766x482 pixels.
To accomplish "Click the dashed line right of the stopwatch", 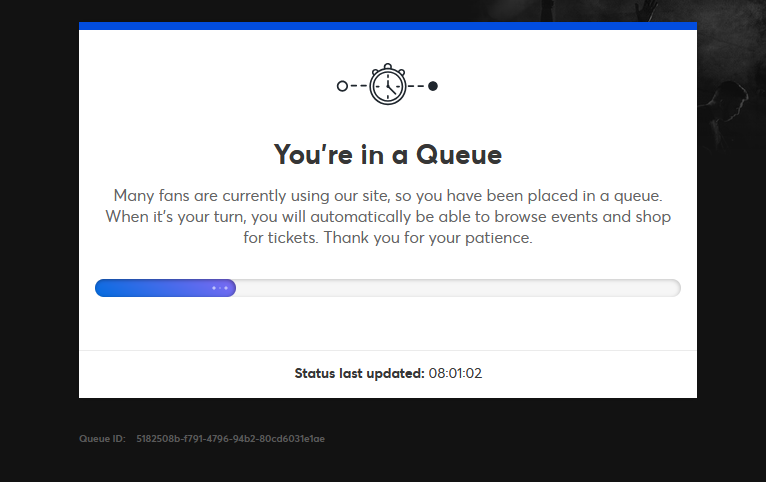I will [x=416, y=86].
